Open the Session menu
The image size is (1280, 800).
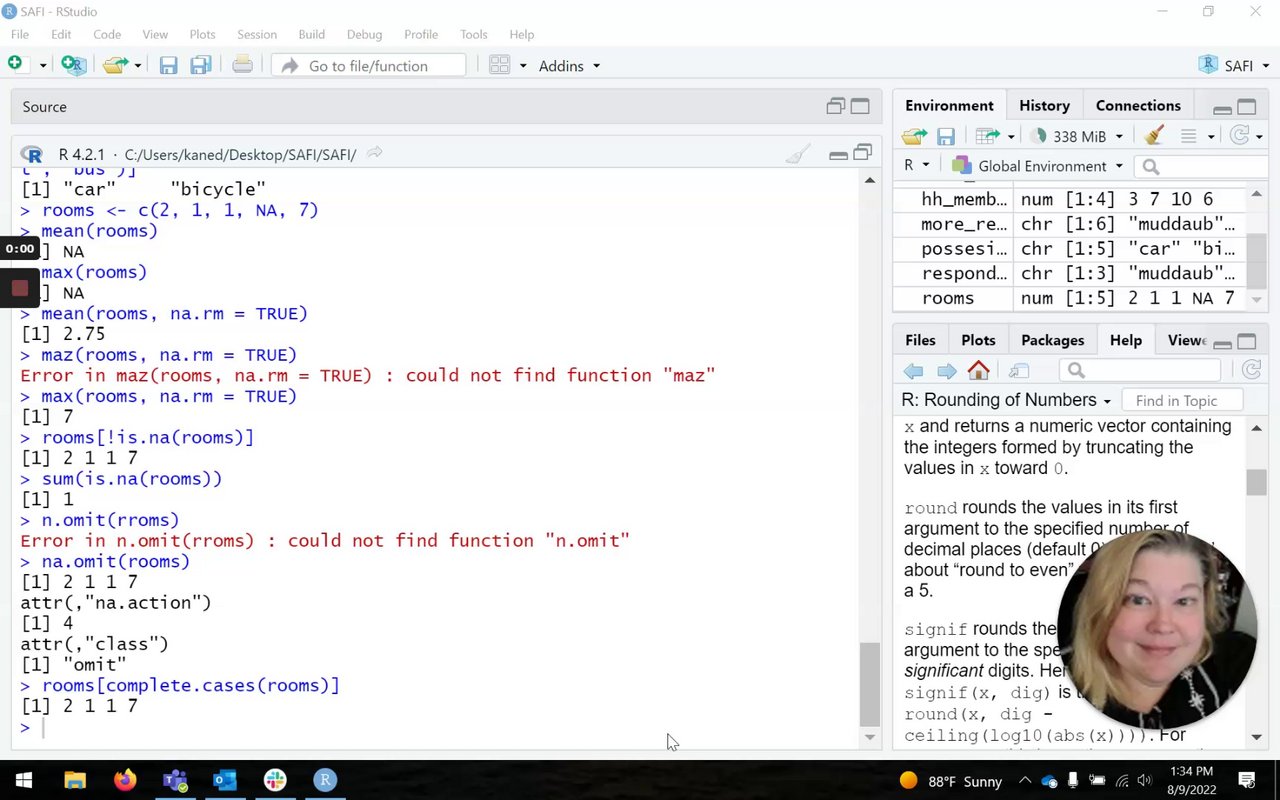coord(257,34)
